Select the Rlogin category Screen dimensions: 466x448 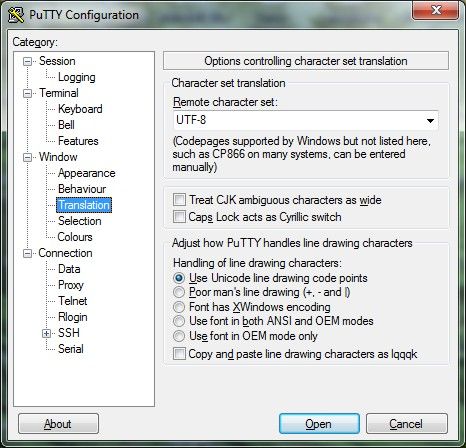click(x=73, y=317)
